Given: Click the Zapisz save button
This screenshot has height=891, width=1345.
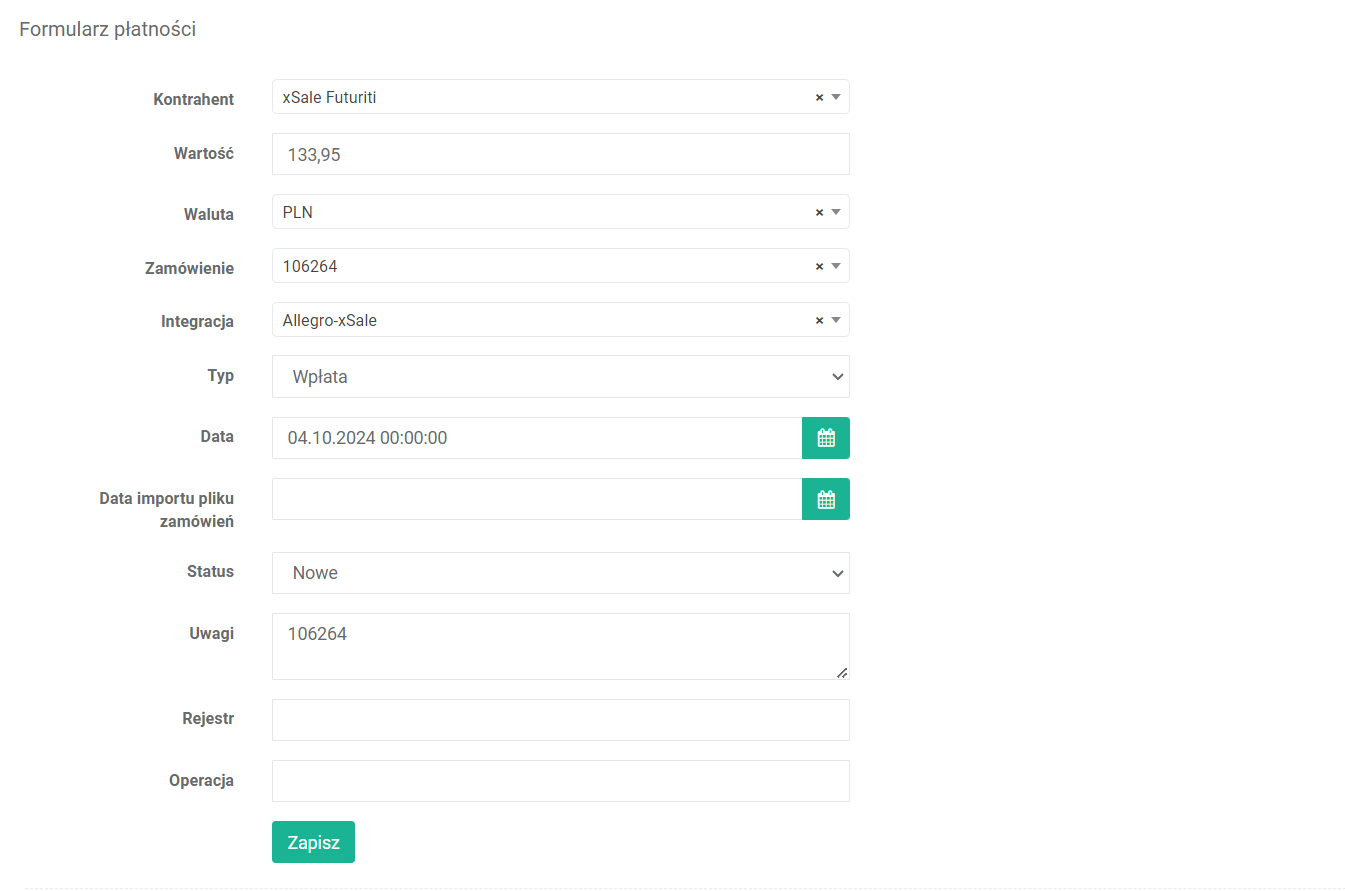Looking at the screenshot, I should point(313,842).
